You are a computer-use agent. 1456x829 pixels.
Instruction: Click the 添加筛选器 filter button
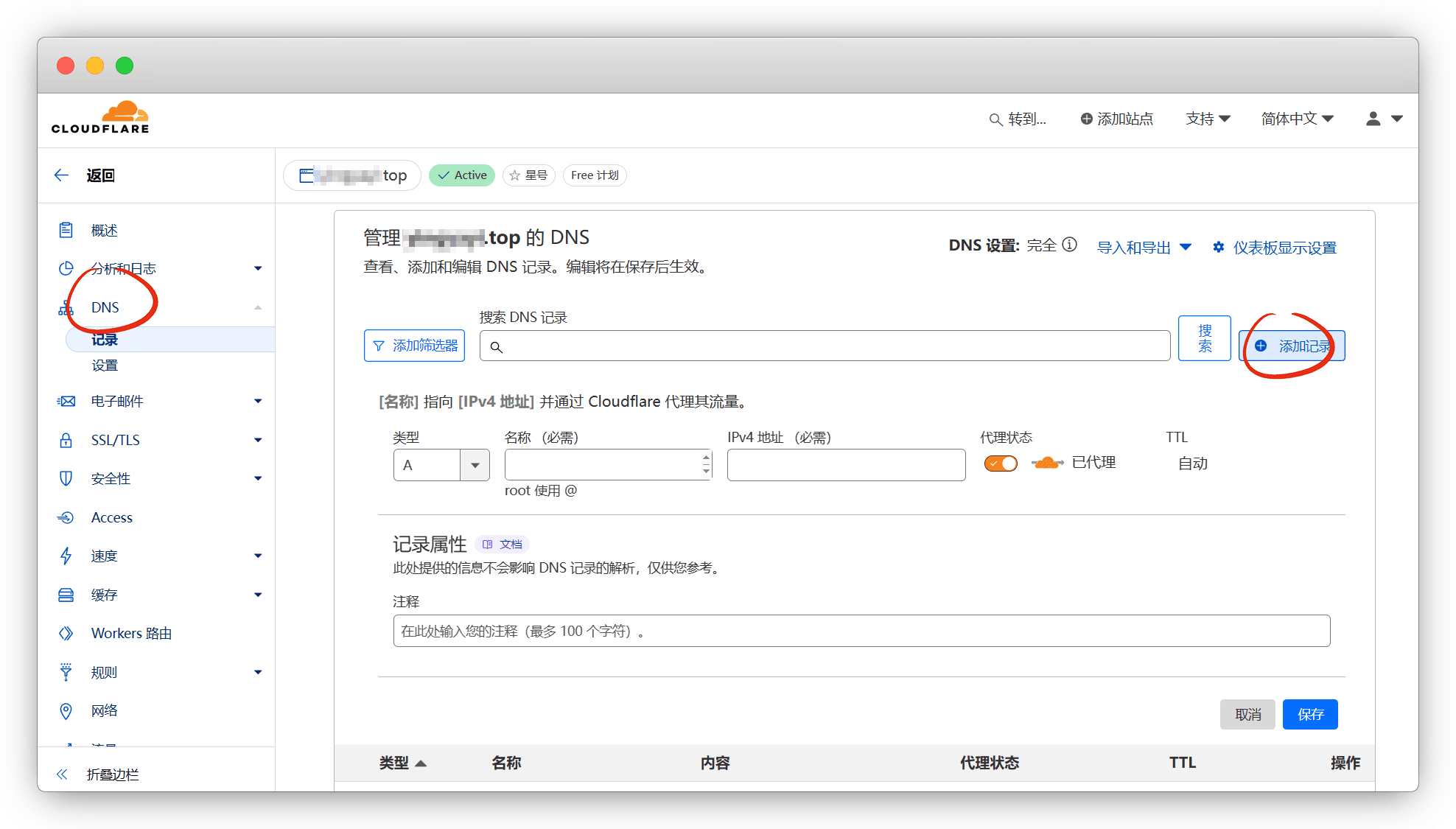click(414, 346)
